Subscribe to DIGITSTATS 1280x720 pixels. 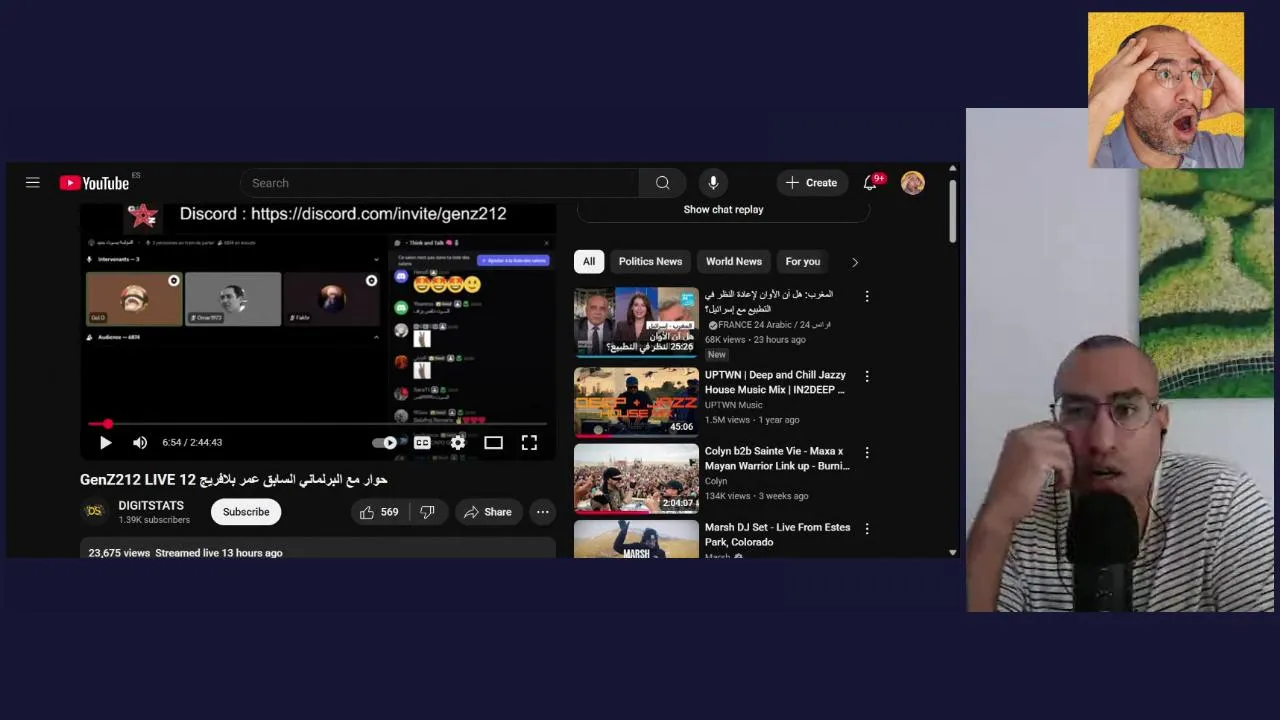coord(246,512)
